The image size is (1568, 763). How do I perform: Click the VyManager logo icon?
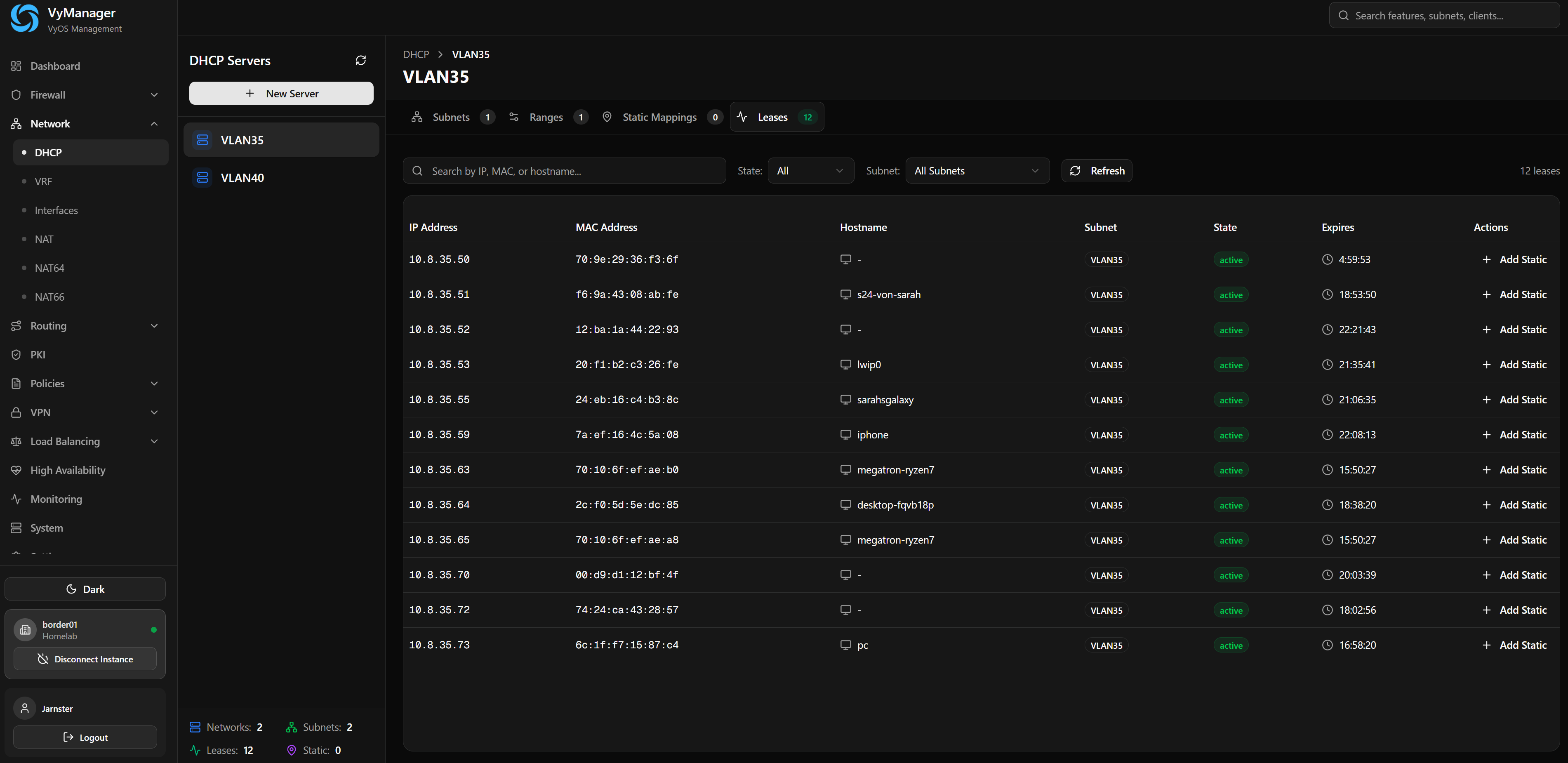[x=24, y=18]
